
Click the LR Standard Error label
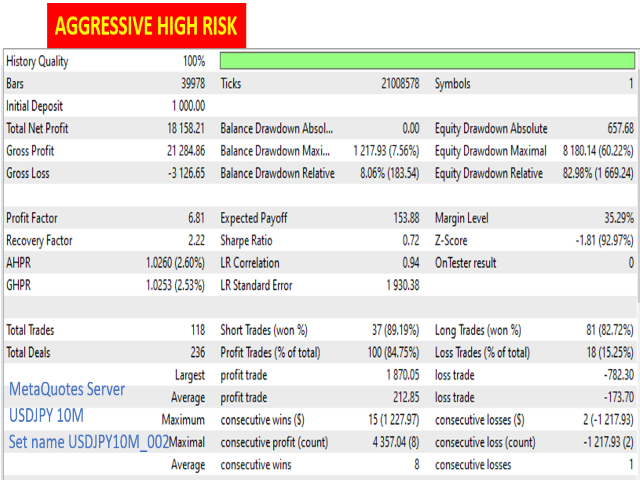click(x=256, y=285)
